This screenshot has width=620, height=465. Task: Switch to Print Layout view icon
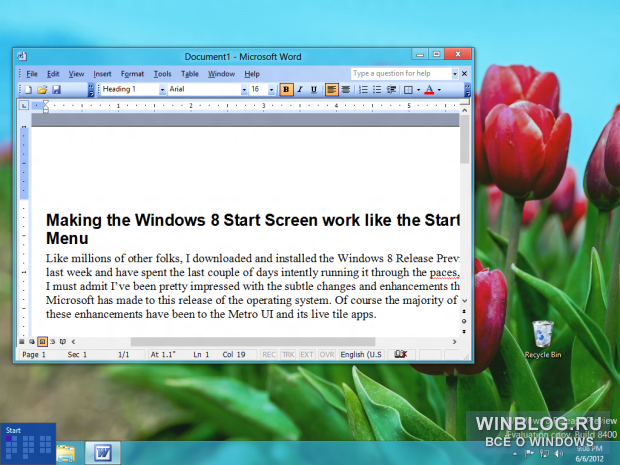pyautogui.click(x=42, y=341)
